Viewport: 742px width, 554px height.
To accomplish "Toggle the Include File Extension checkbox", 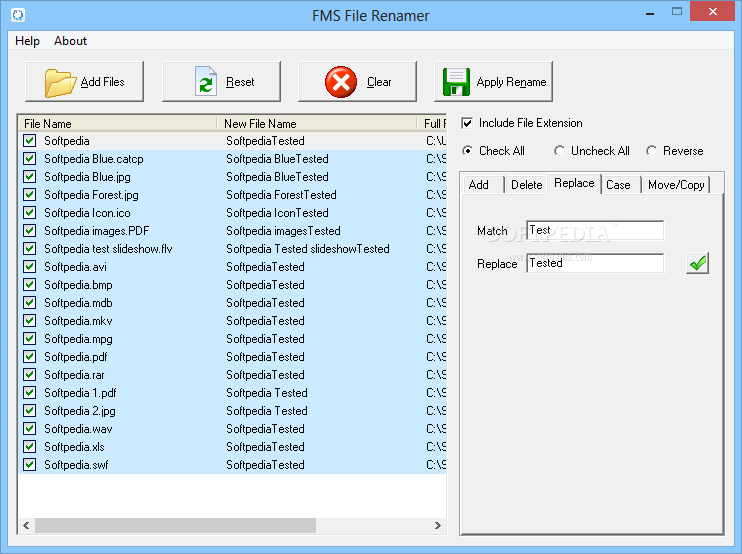I will (467, 123).
